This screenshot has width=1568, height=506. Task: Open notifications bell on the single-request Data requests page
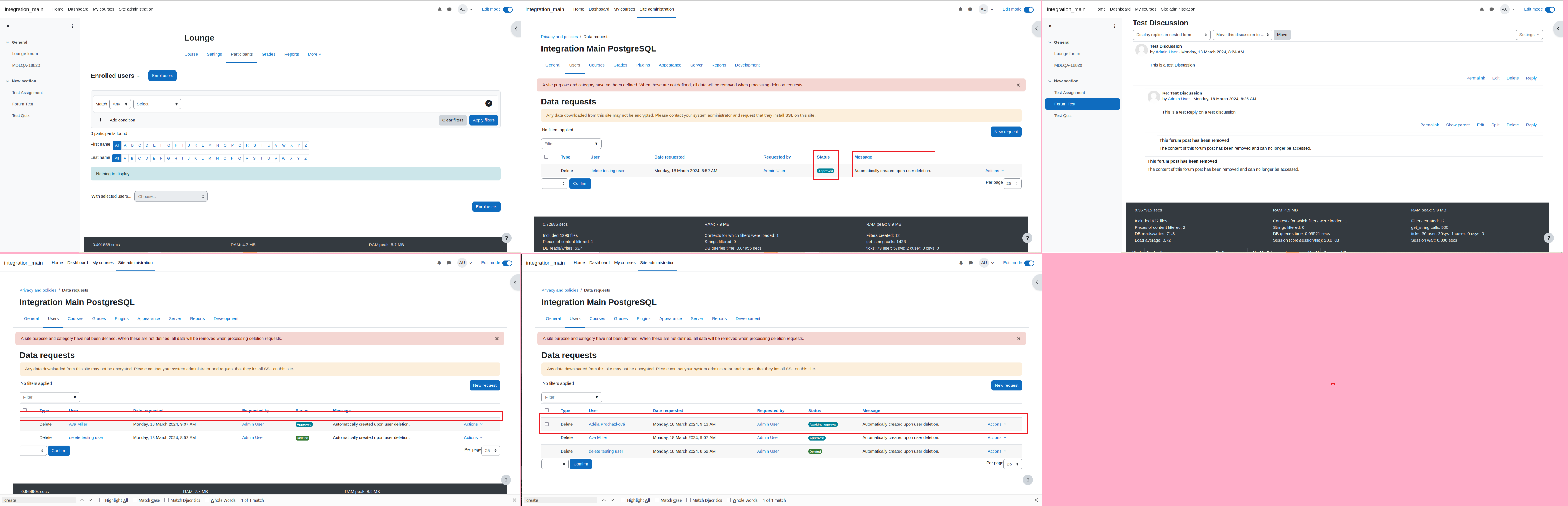click(960, 9)
